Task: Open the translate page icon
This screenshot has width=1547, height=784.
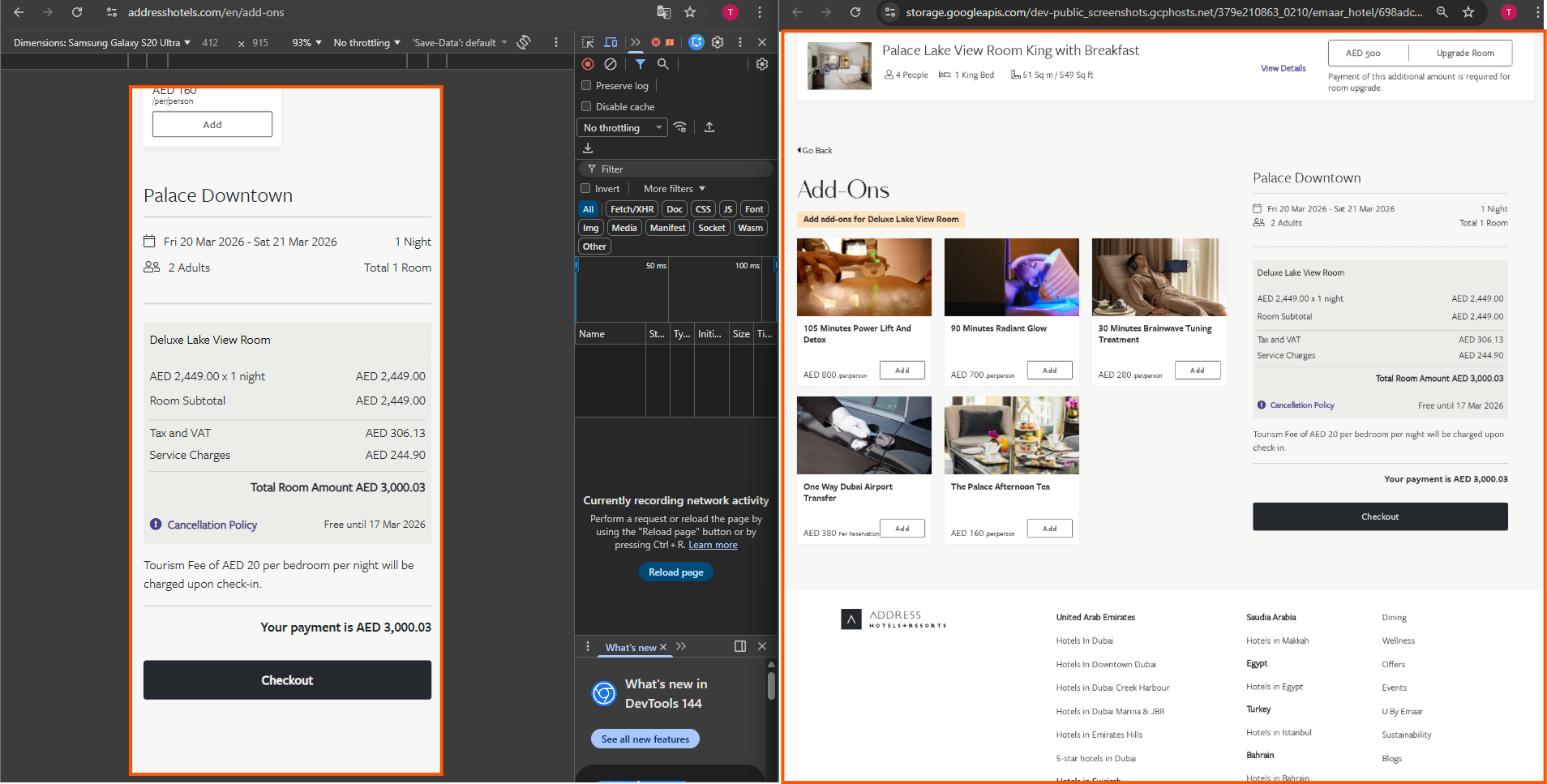Action: pos(663,12)
